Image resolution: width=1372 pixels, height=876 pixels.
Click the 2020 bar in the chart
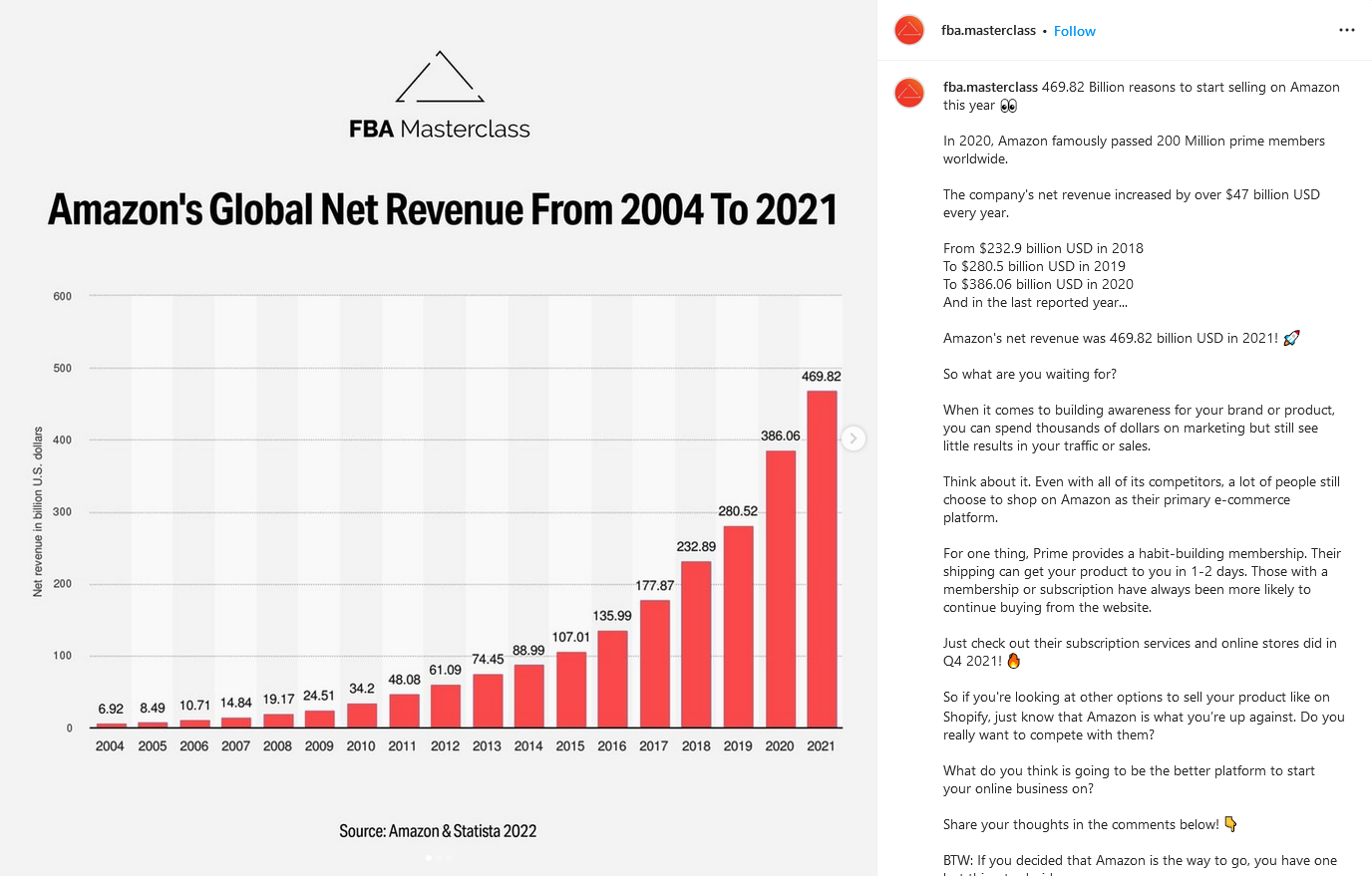click(x=780, y=589)
